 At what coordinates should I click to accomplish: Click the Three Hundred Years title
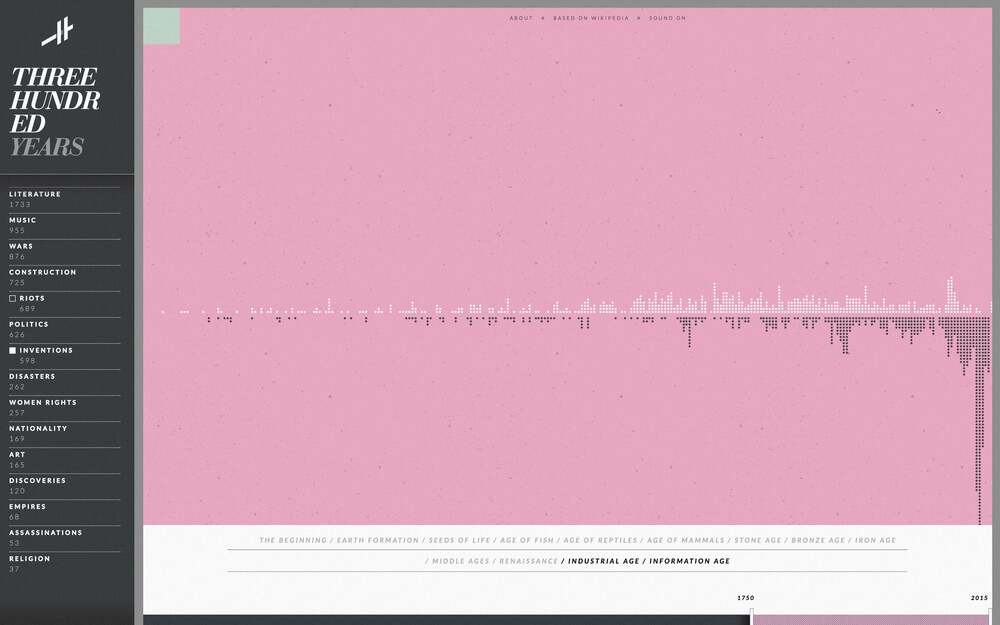[x=54, y=112]
